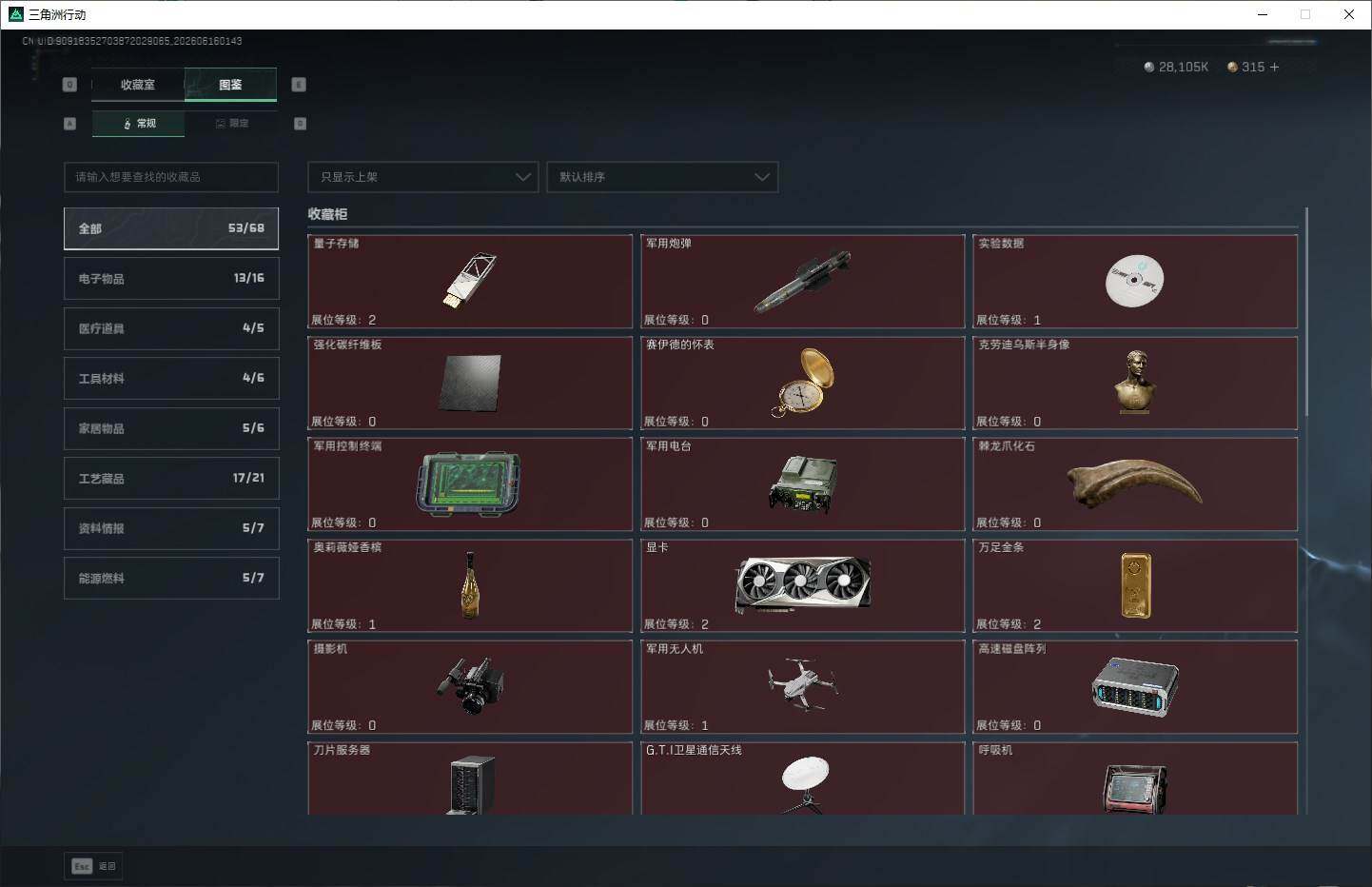Click the silver currency icon beside 28,105K
The image size is (1372, 887).
coord(1149,67)
